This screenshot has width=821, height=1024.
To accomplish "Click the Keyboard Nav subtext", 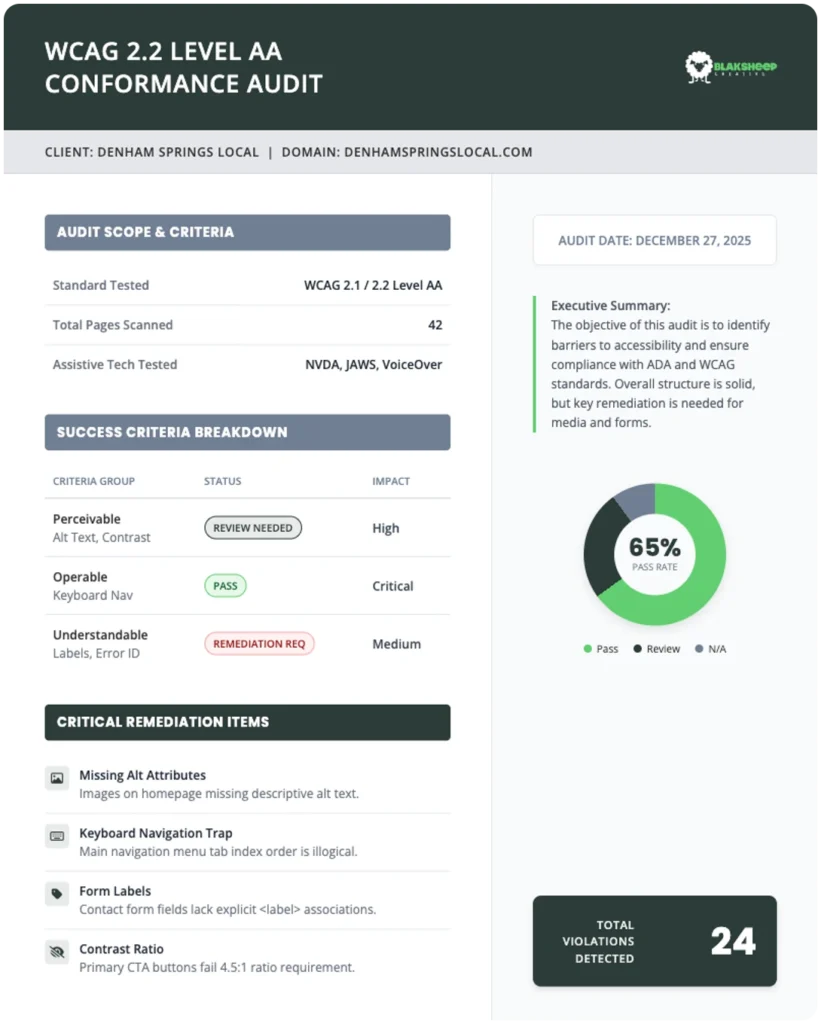I will (93, 596).
